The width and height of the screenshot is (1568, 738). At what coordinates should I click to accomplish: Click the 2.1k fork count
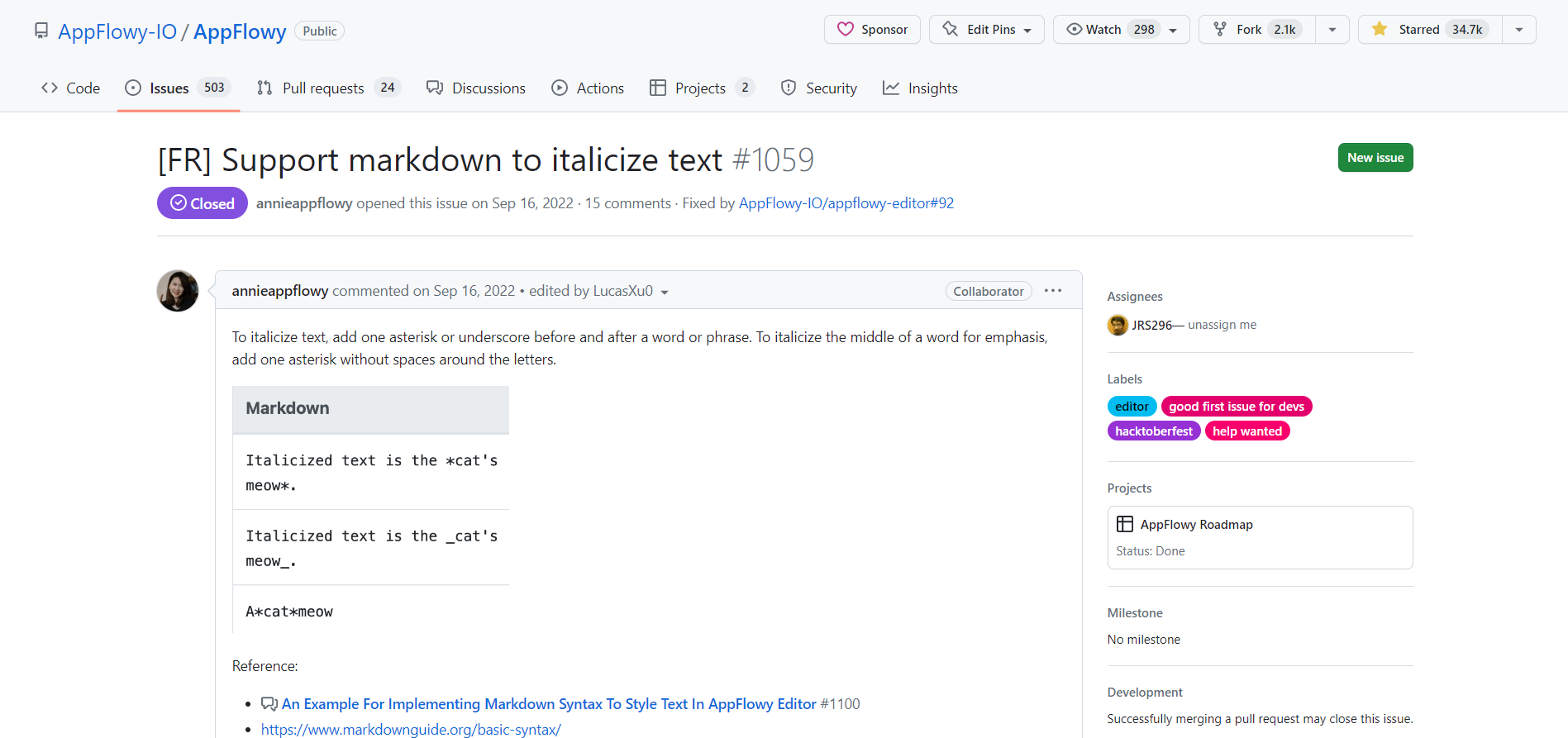[1285, 30]
